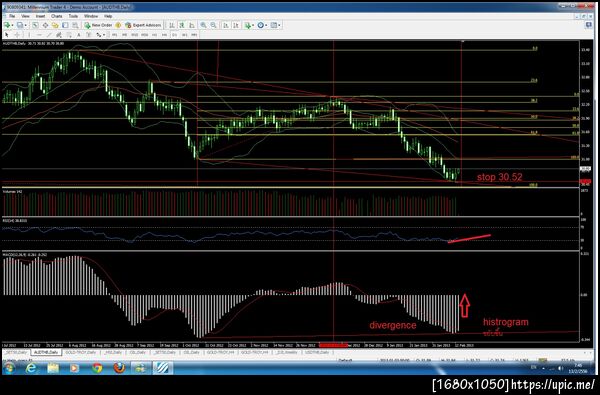Switch to bar chart display
Viewport: 600px width, 395px height.
coord(172,25)
